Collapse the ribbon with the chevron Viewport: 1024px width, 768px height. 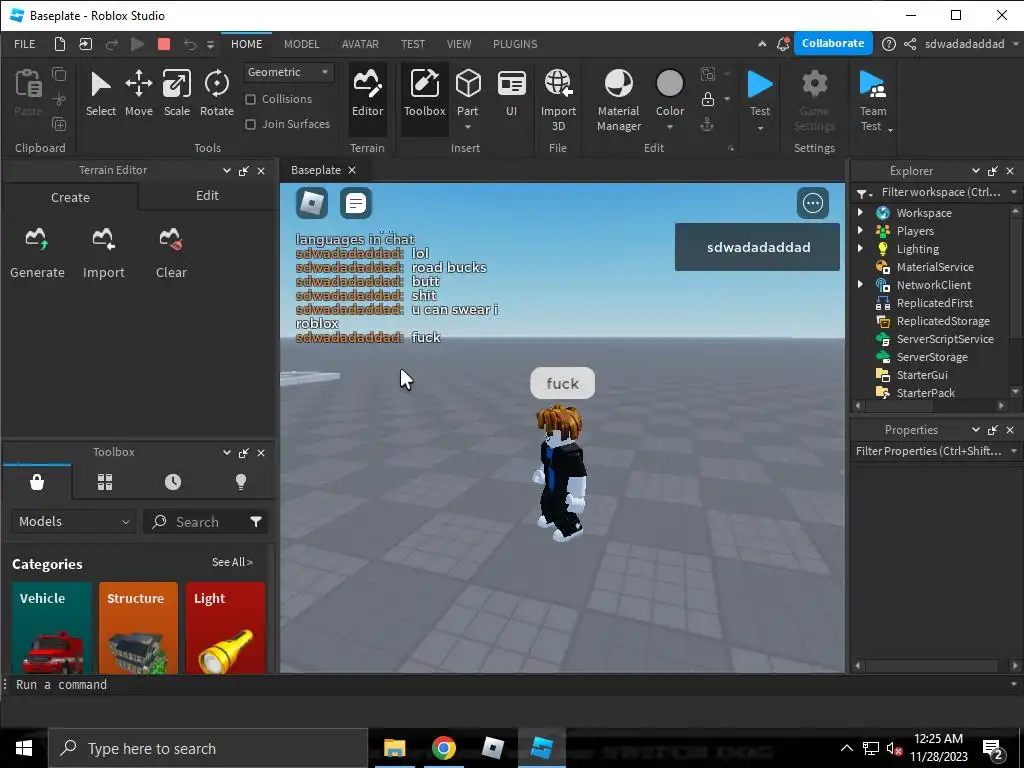point(762,44)
